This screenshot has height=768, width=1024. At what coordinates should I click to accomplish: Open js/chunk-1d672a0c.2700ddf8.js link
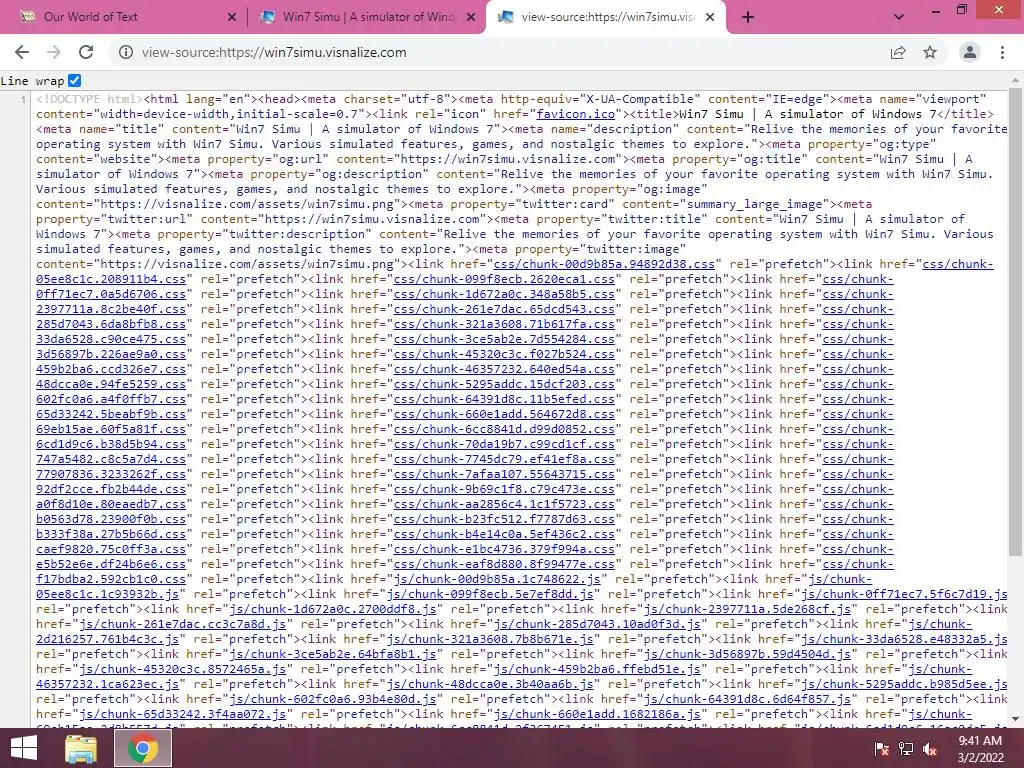point(333,609)
